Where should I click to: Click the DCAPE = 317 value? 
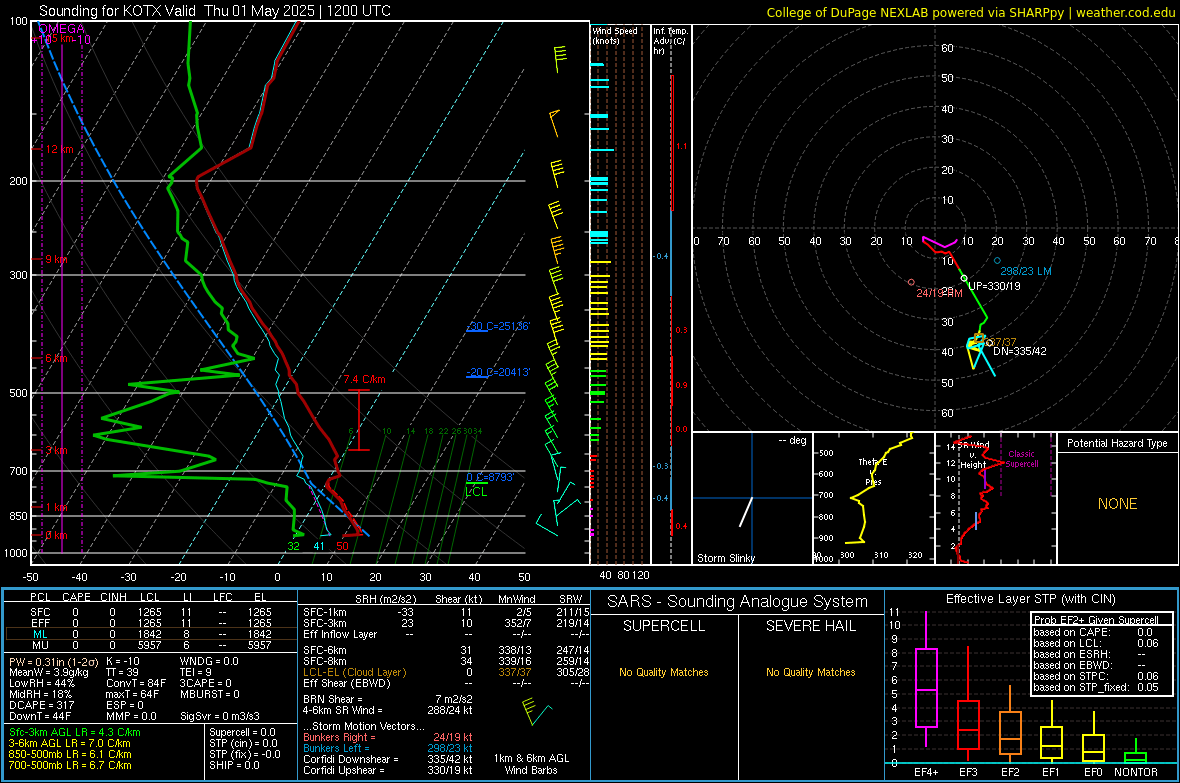coord(41,705)
